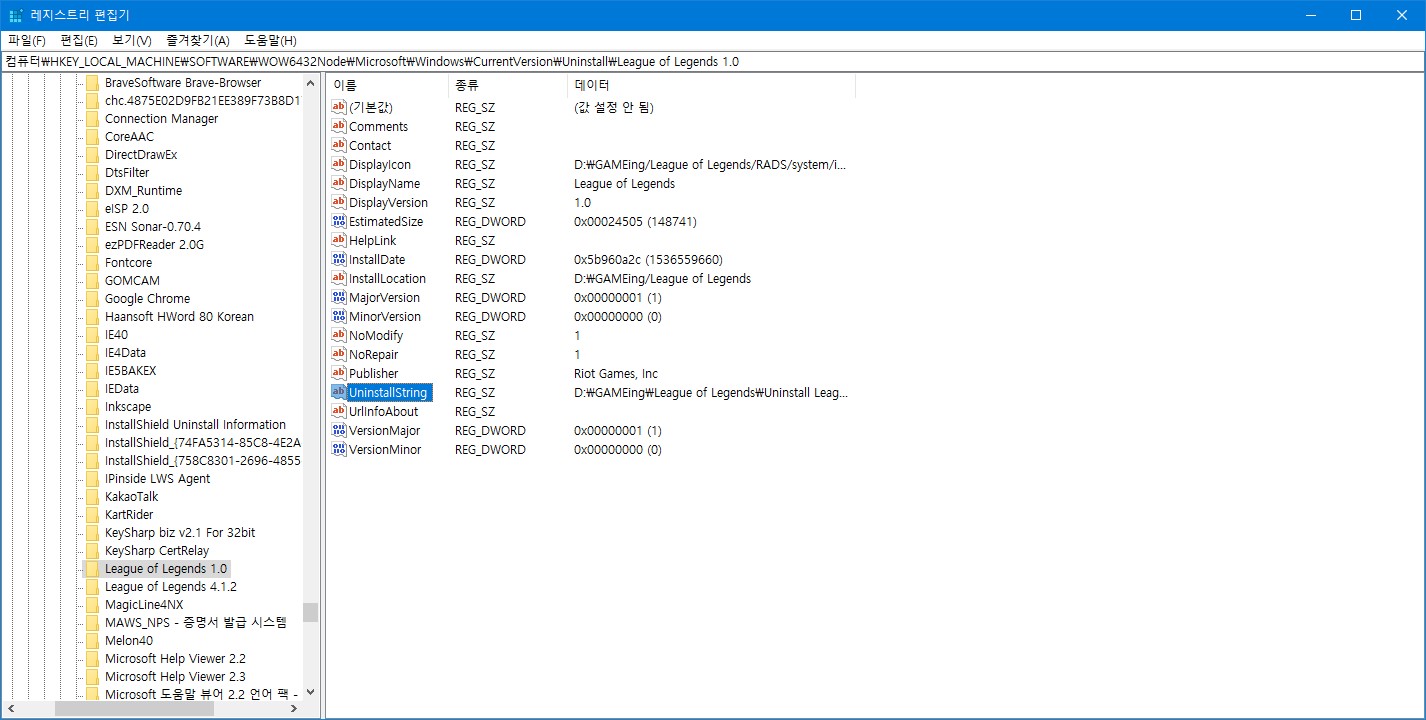Open the 즐겨찾기(A) menu

pos(198,40)
